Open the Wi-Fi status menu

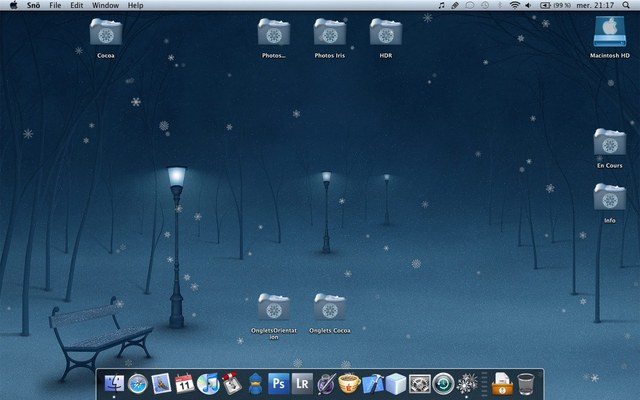(x=515, y=5)
